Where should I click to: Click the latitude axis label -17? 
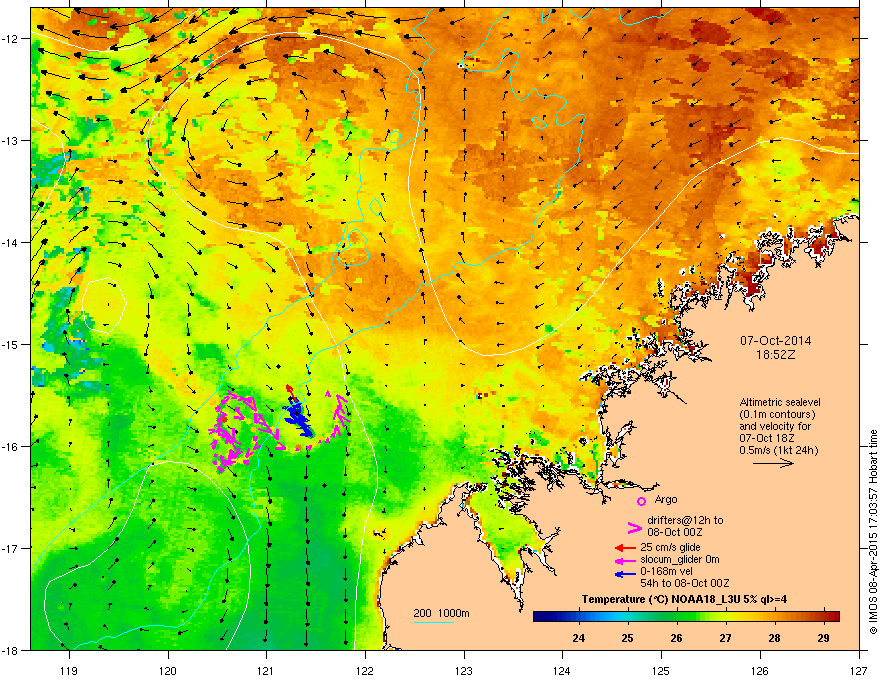(11, 549)
